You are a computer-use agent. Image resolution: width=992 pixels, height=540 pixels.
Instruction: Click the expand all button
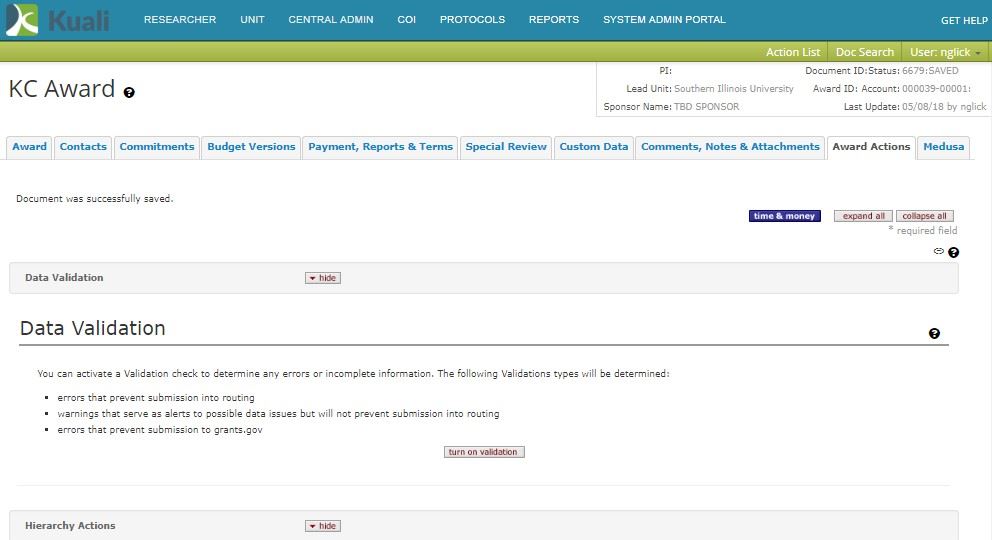tap(863, 216)
